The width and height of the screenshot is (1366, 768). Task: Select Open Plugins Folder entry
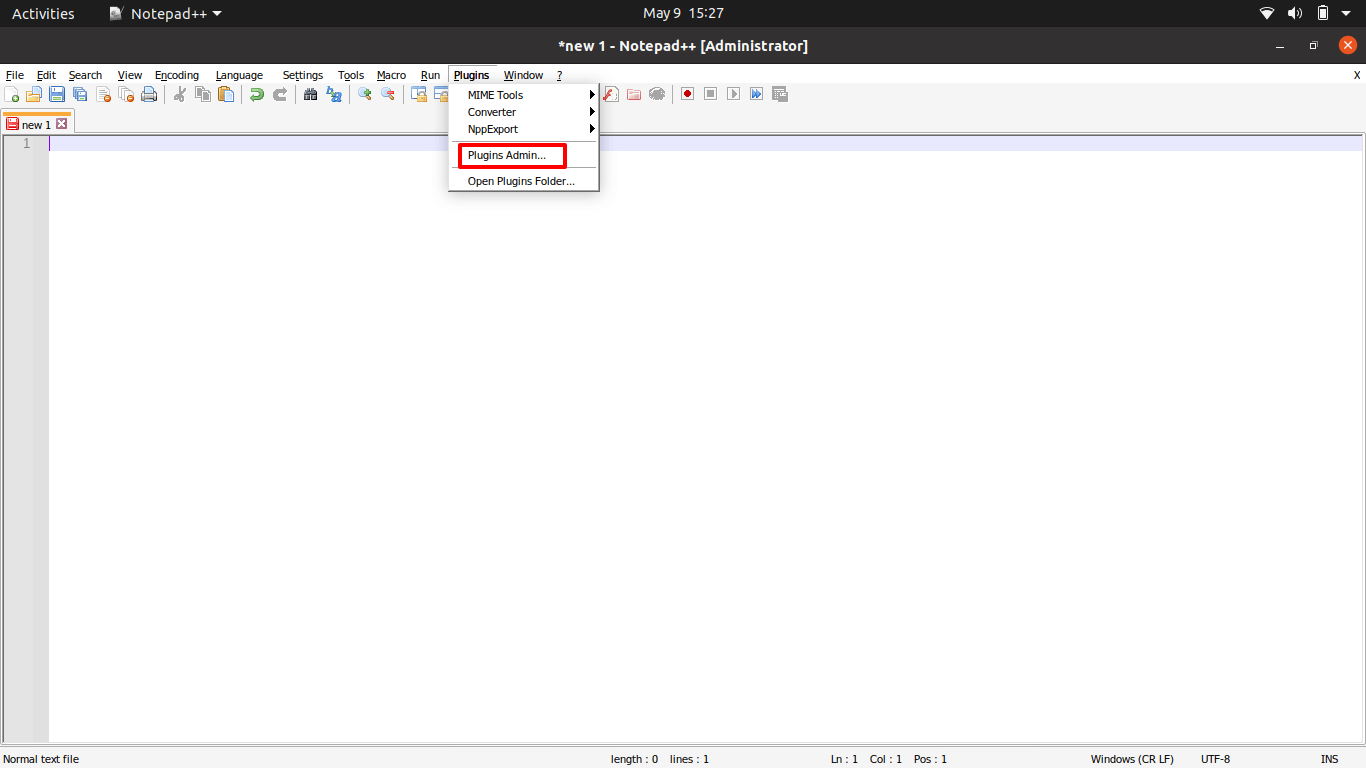[x=521, y=181]
